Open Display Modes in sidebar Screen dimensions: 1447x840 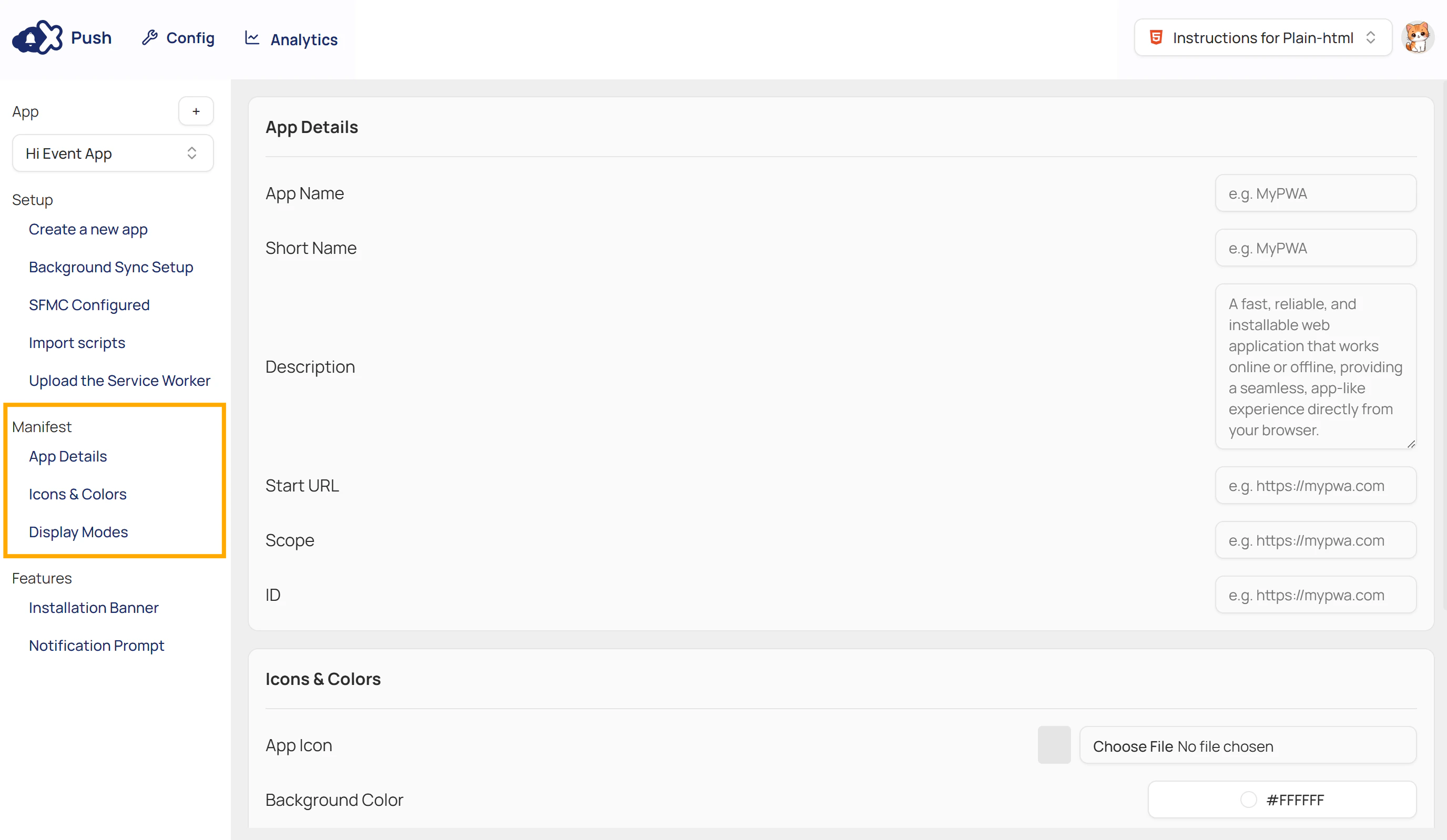point(78,532)
